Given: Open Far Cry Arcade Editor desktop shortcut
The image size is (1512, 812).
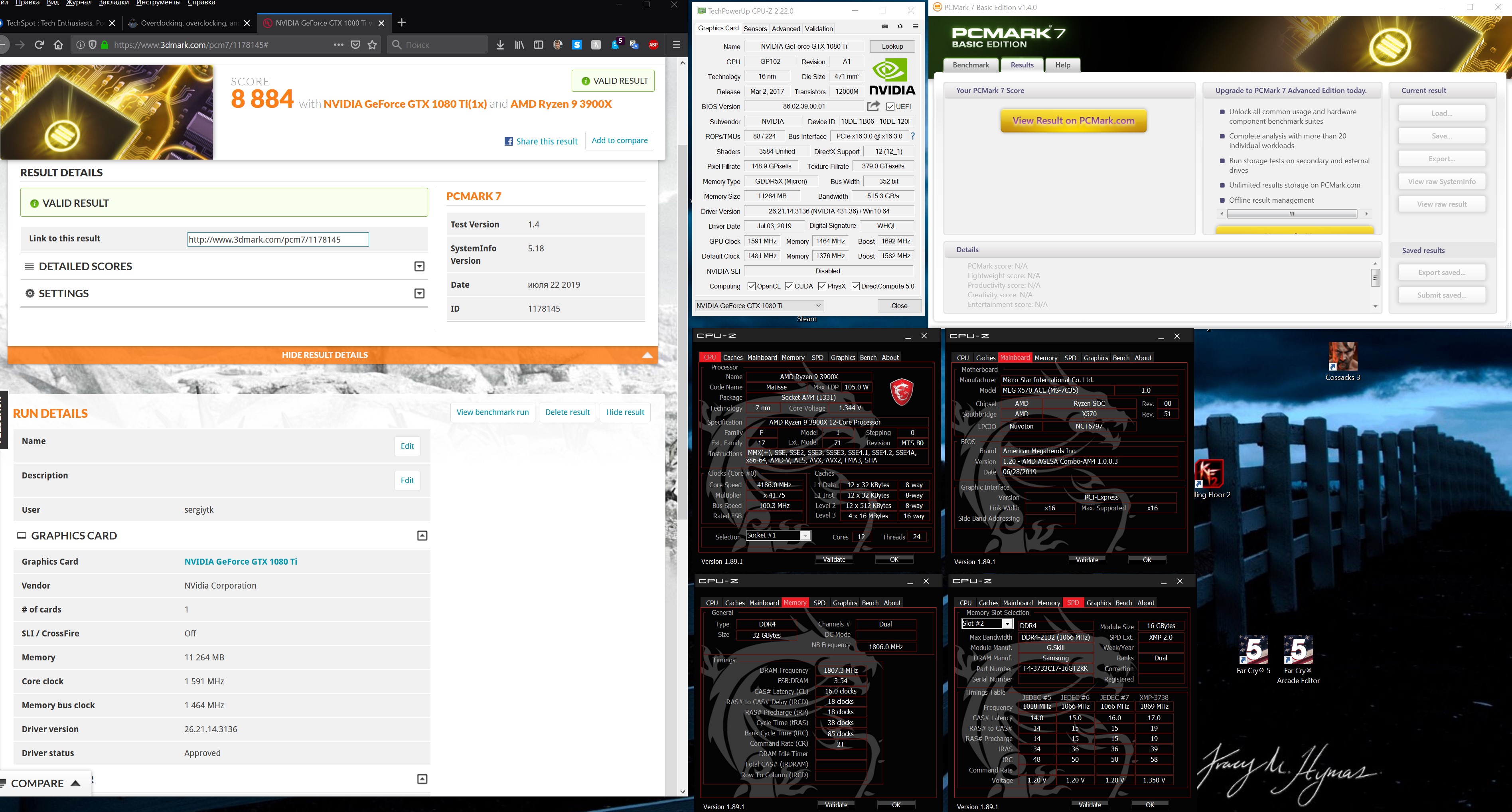Looking at the screenshot, I should (1298, 660).
